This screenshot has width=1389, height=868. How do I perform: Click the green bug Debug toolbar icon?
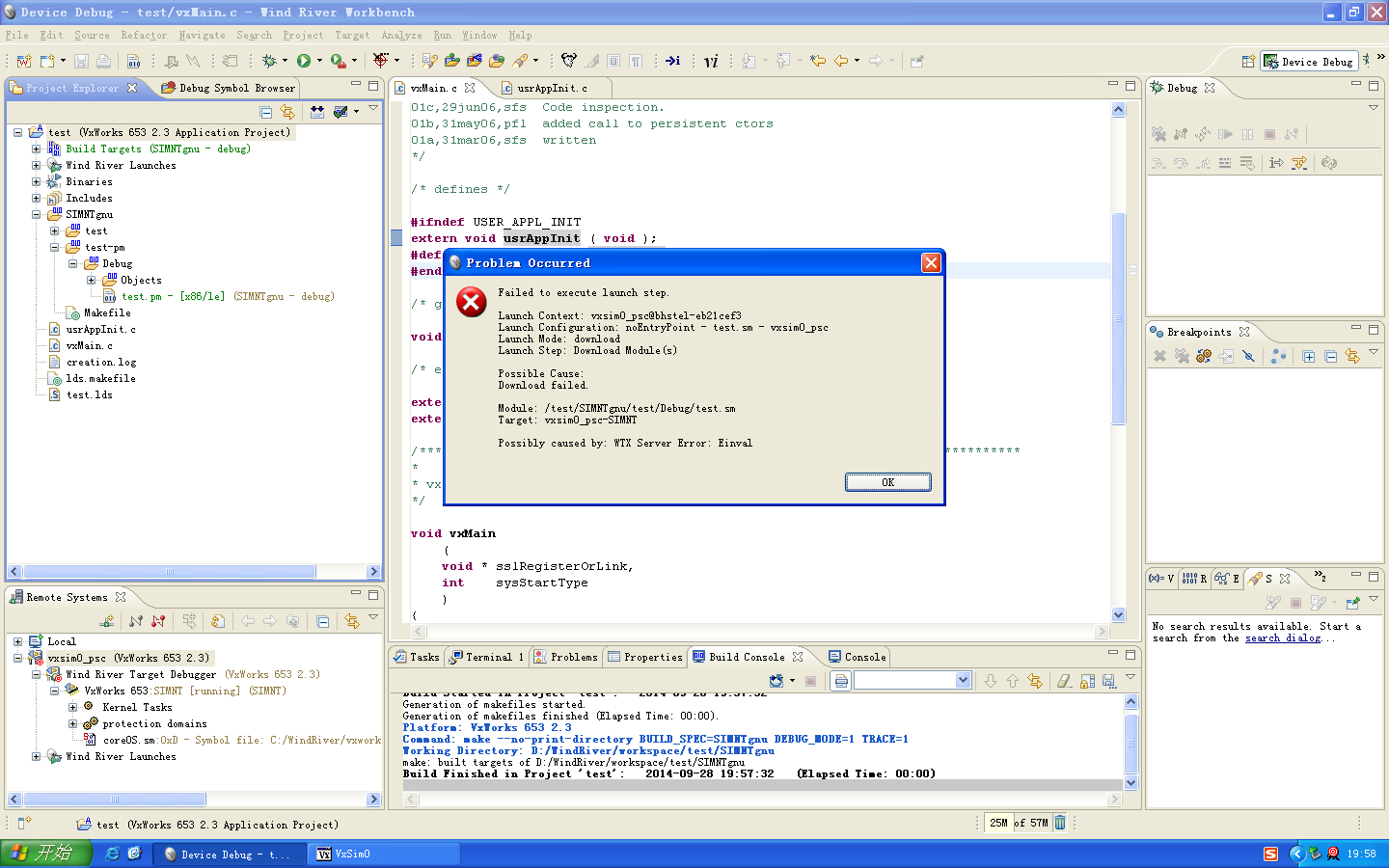(x=269, y=61)
